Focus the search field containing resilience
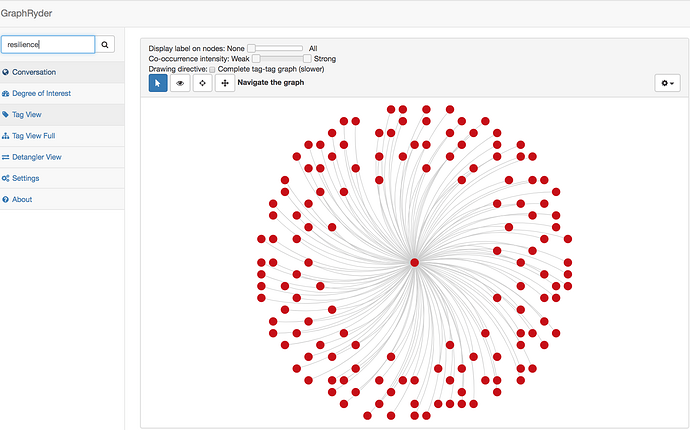This screenshot has height=430, width=690. click(48, 44)
